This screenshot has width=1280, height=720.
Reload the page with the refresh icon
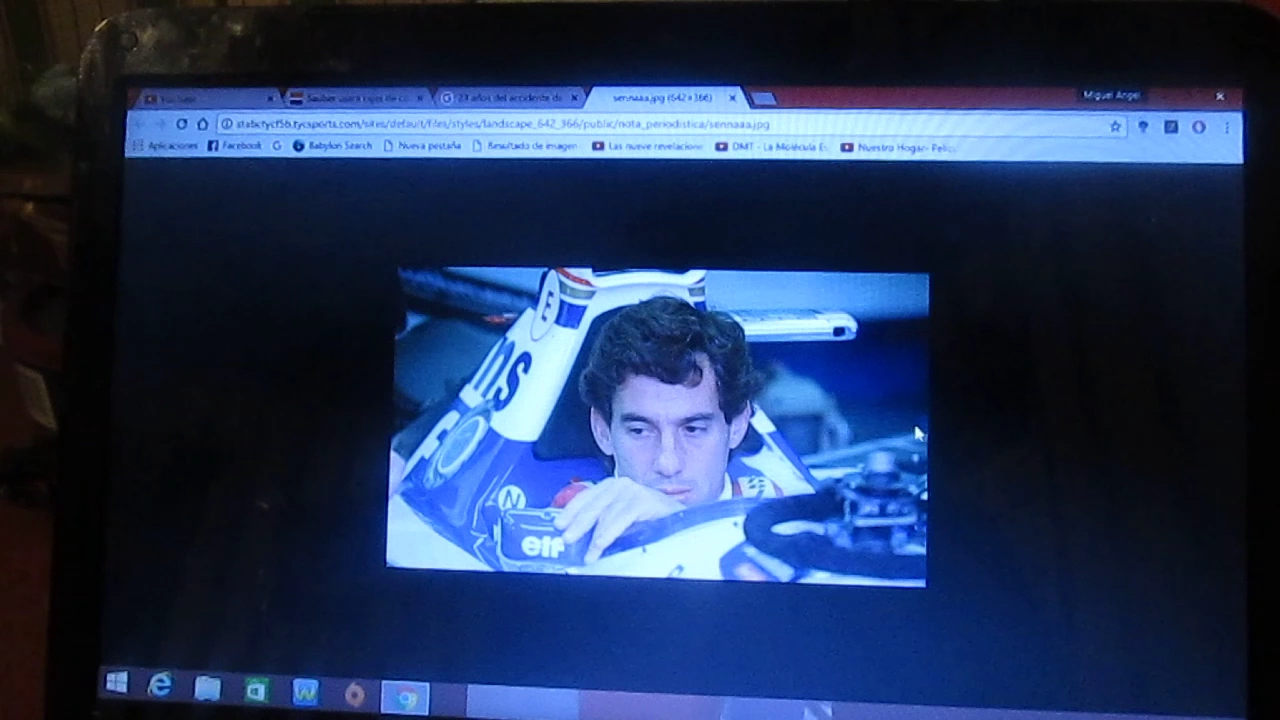[181, 124]
